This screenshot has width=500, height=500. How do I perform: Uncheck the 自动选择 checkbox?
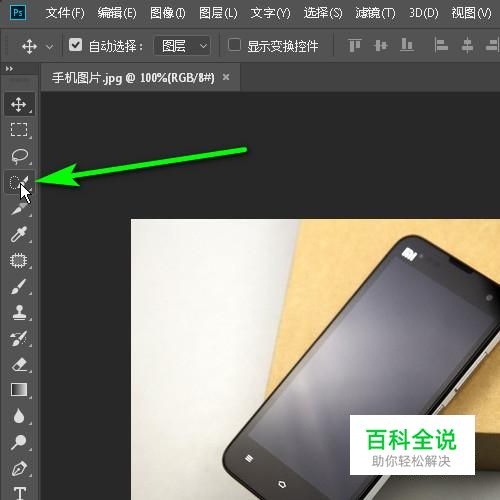click(75, 44)
